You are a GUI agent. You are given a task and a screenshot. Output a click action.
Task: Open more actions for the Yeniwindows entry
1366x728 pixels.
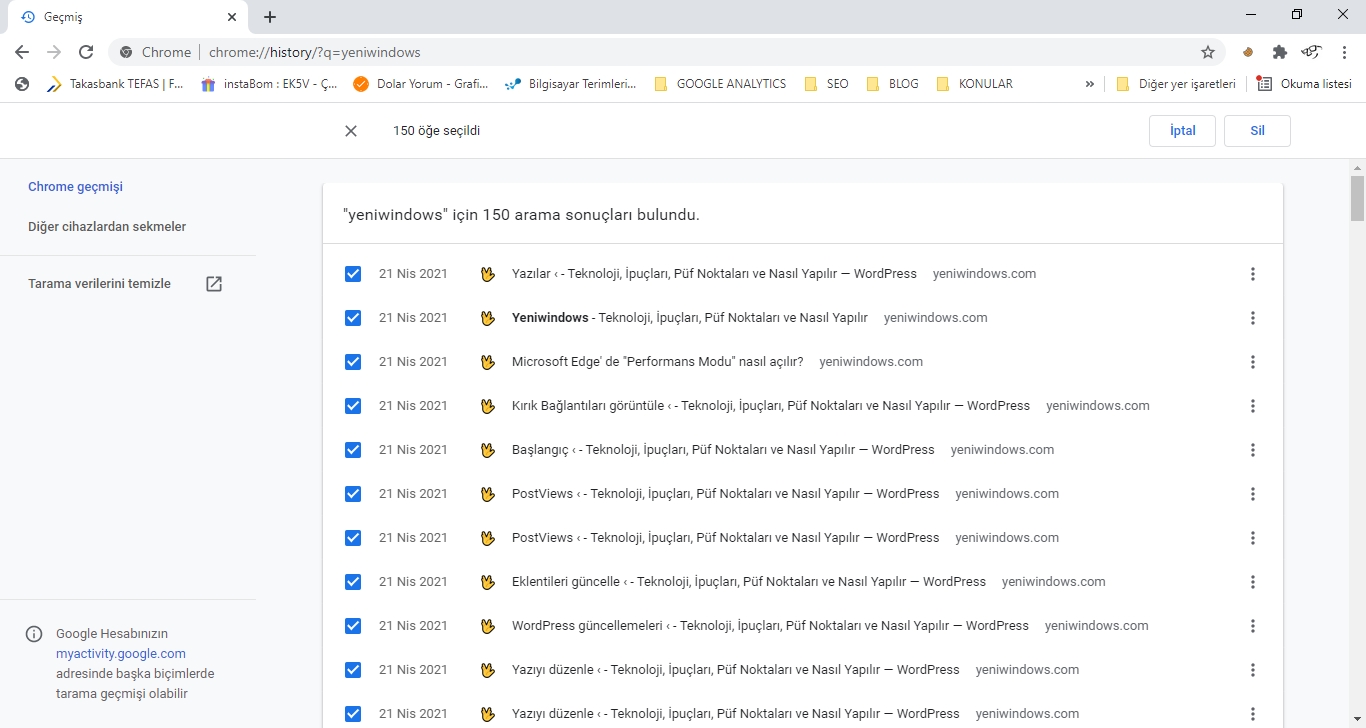[1252, 318]
